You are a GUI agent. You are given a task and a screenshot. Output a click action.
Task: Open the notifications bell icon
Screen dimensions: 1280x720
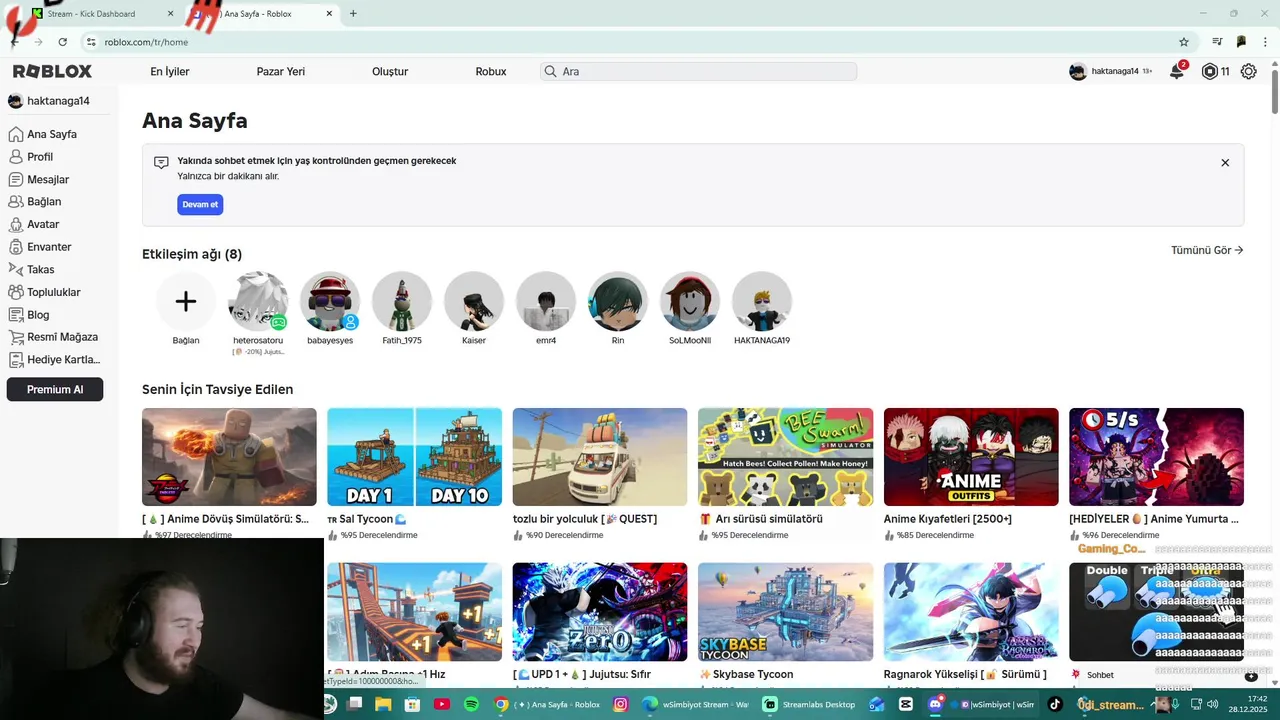coord(1177,71)
